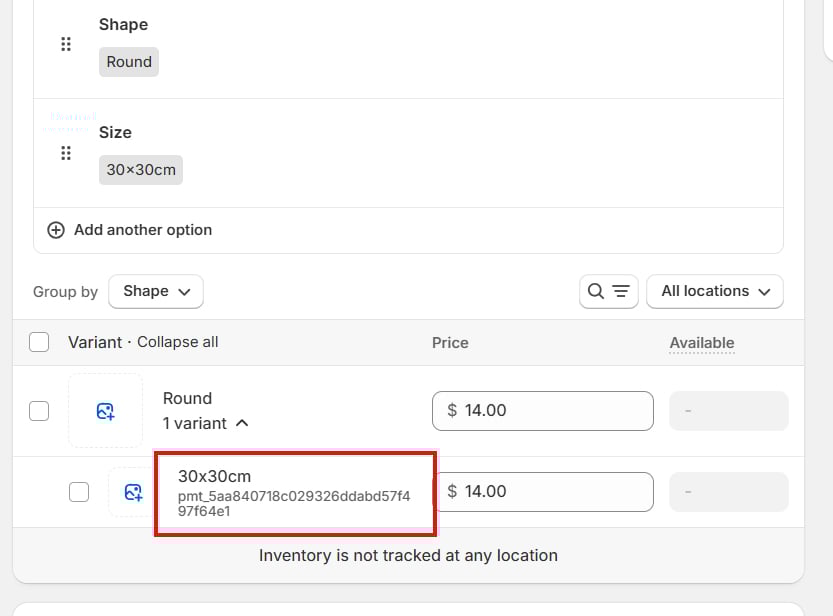The width and height of the screenshot is (833, 616).
Task: Add image to 30x30cm variant
Action: point(133,492)
